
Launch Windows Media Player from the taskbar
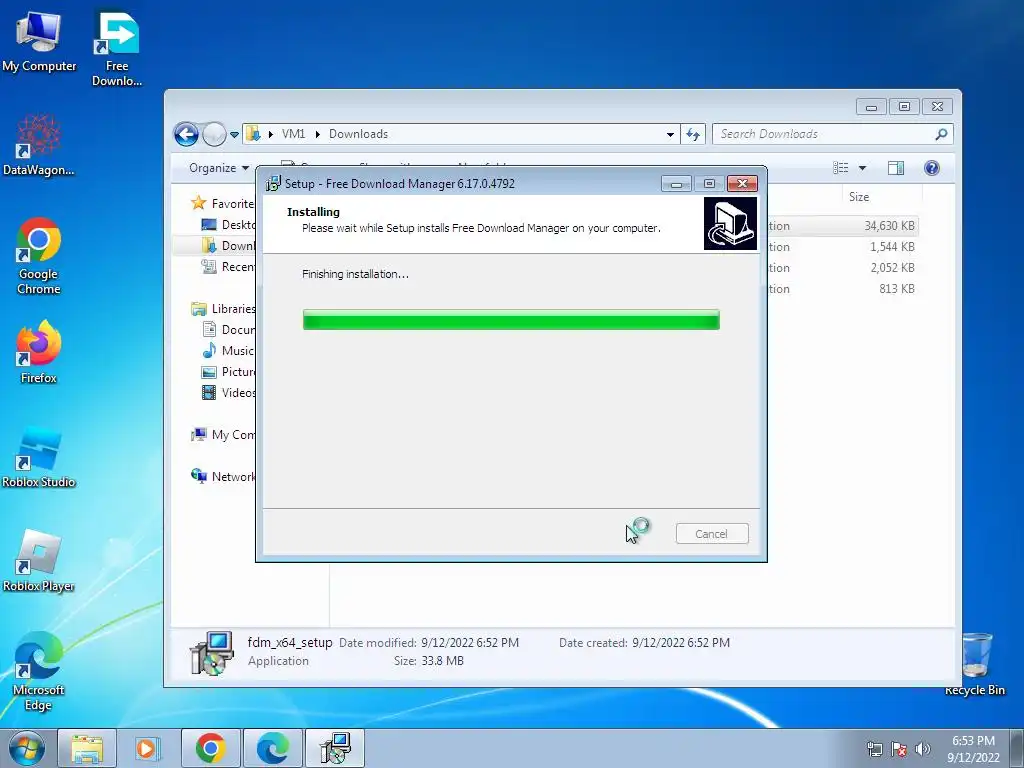point(148,748)
